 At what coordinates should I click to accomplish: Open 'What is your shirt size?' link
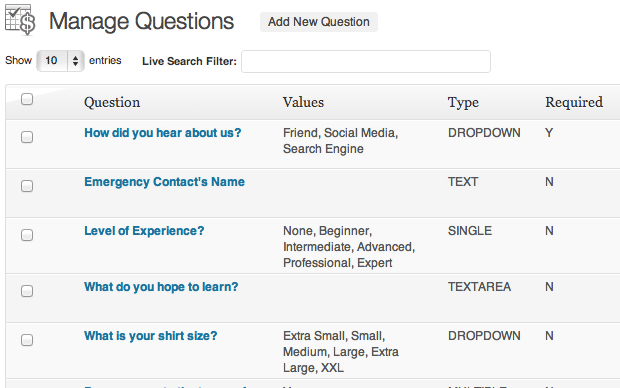coord(151,336)
